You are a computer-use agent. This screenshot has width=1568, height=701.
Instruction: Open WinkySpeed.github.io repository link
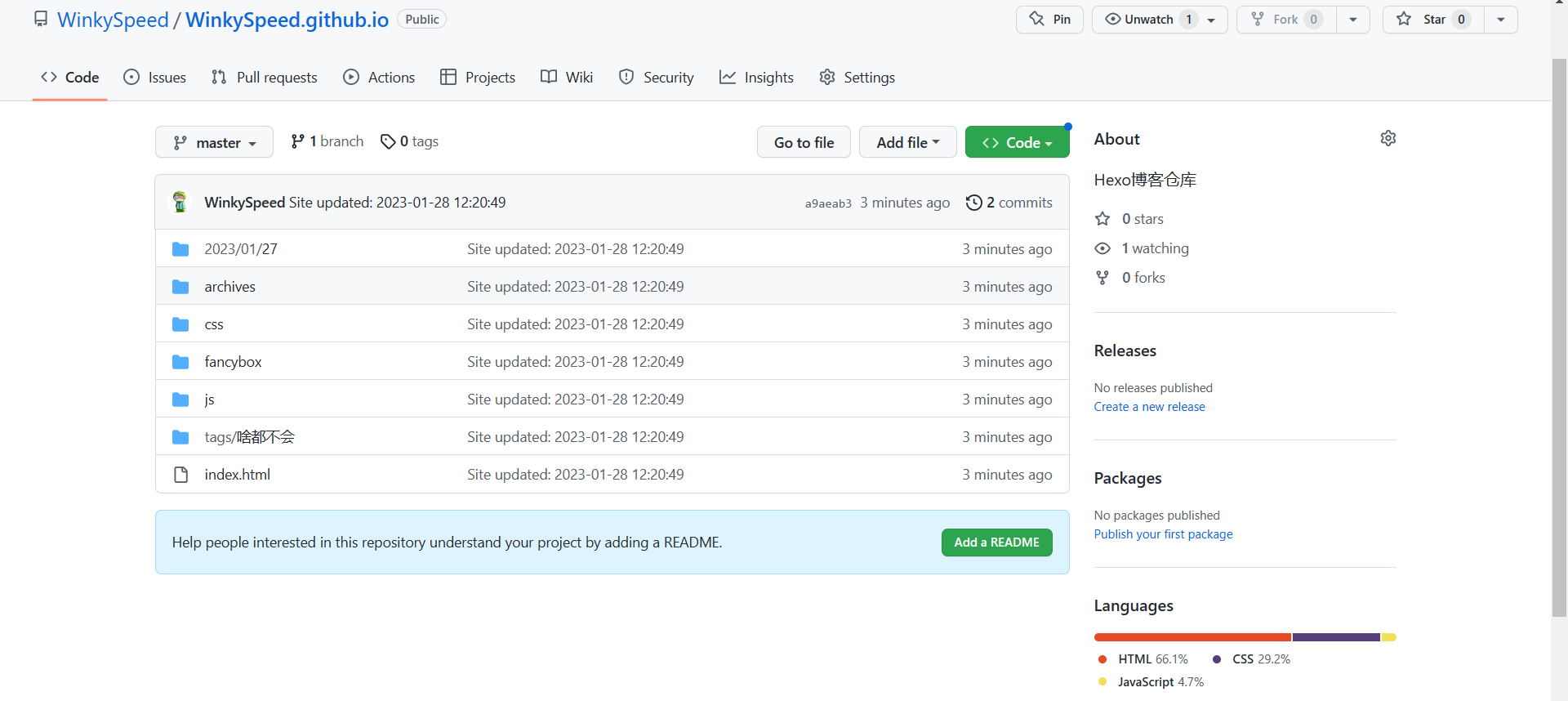pyautogui.click(x=287, y=20)
